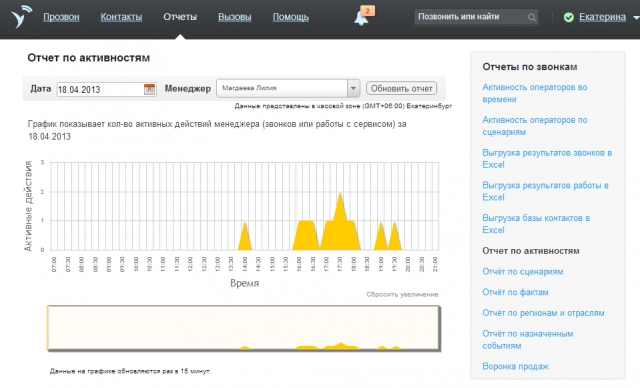The image size is (640, 388).
Task: Click the Активные действия axis label
Action: (28, 206)
